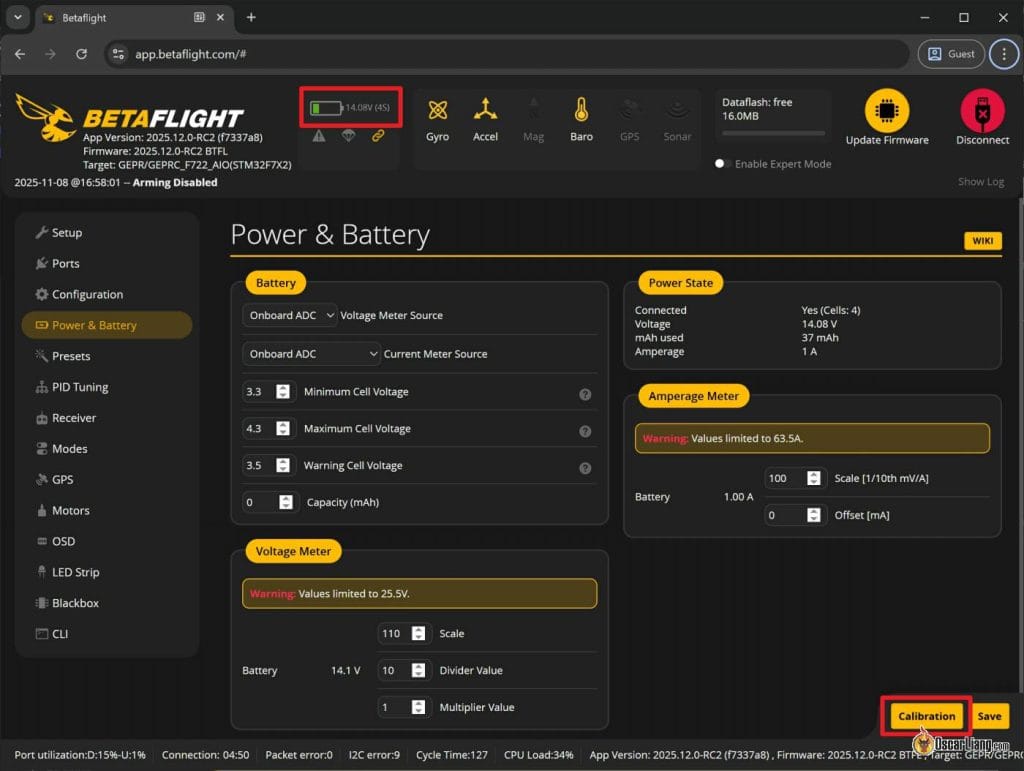Adjust Capacity mAh stepper
This screenshot has height=771, width=1024.
click(286, 502)
